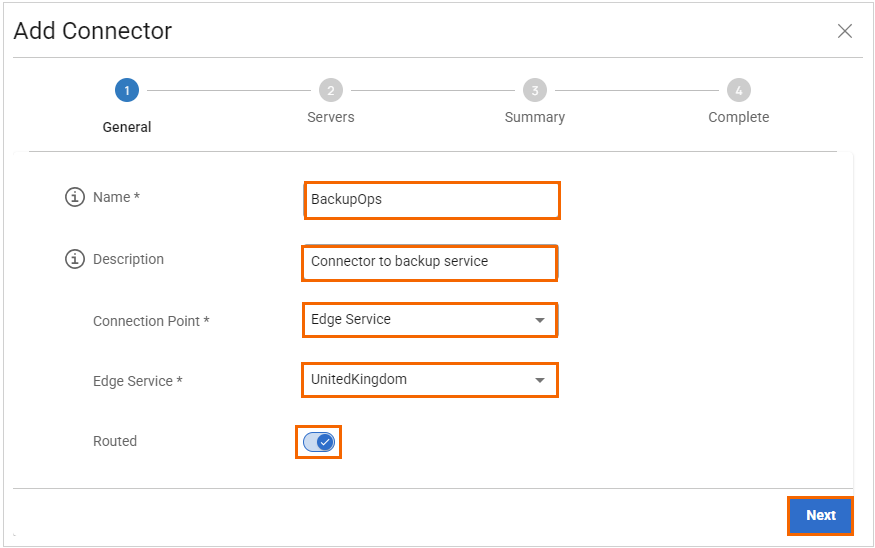This screenshot has height=548, width=875.
Task: Close the Add Connector dialog
Action: point(845,31)
